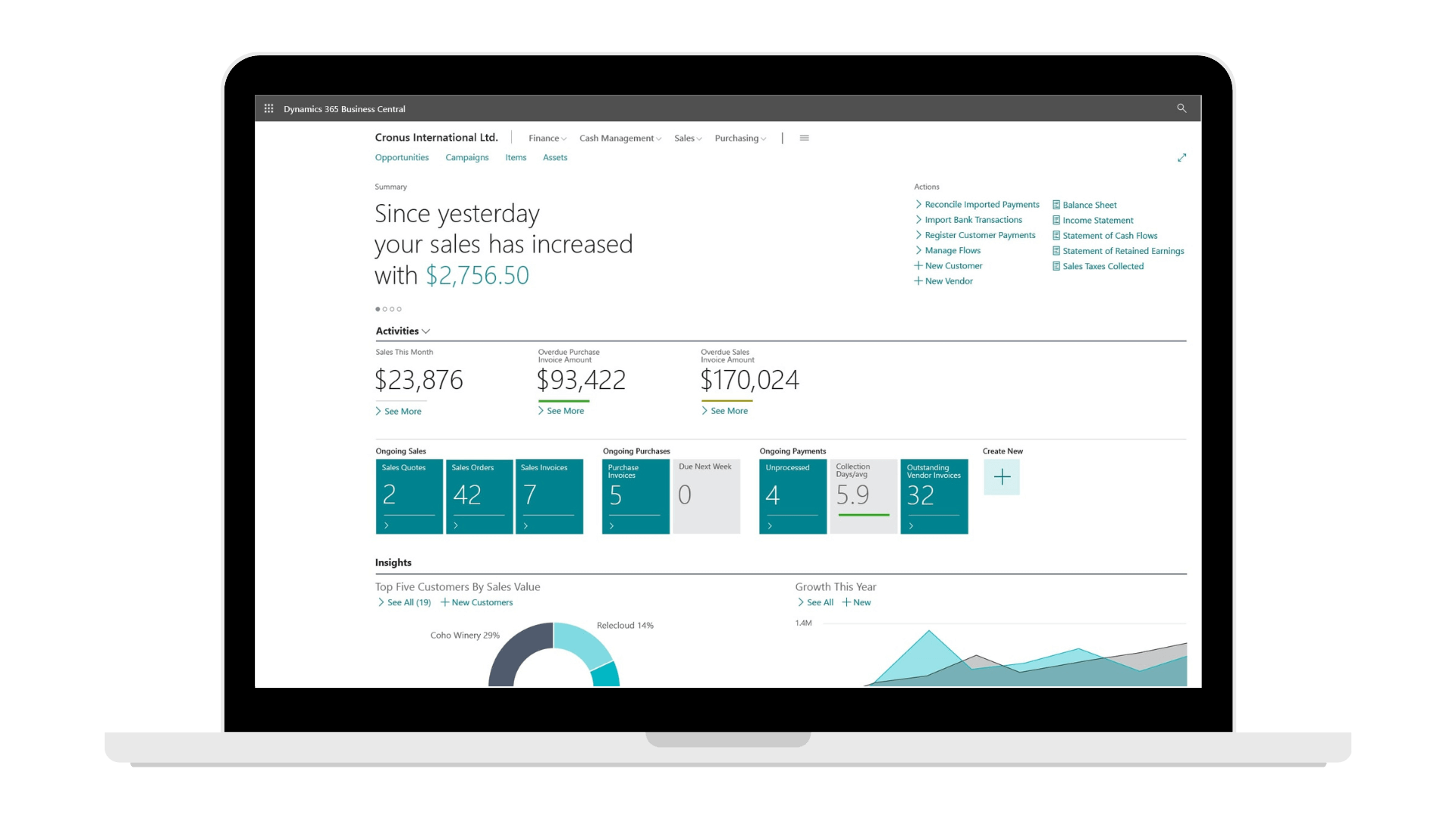Open the Sales Quotes tile

[409, 496]
